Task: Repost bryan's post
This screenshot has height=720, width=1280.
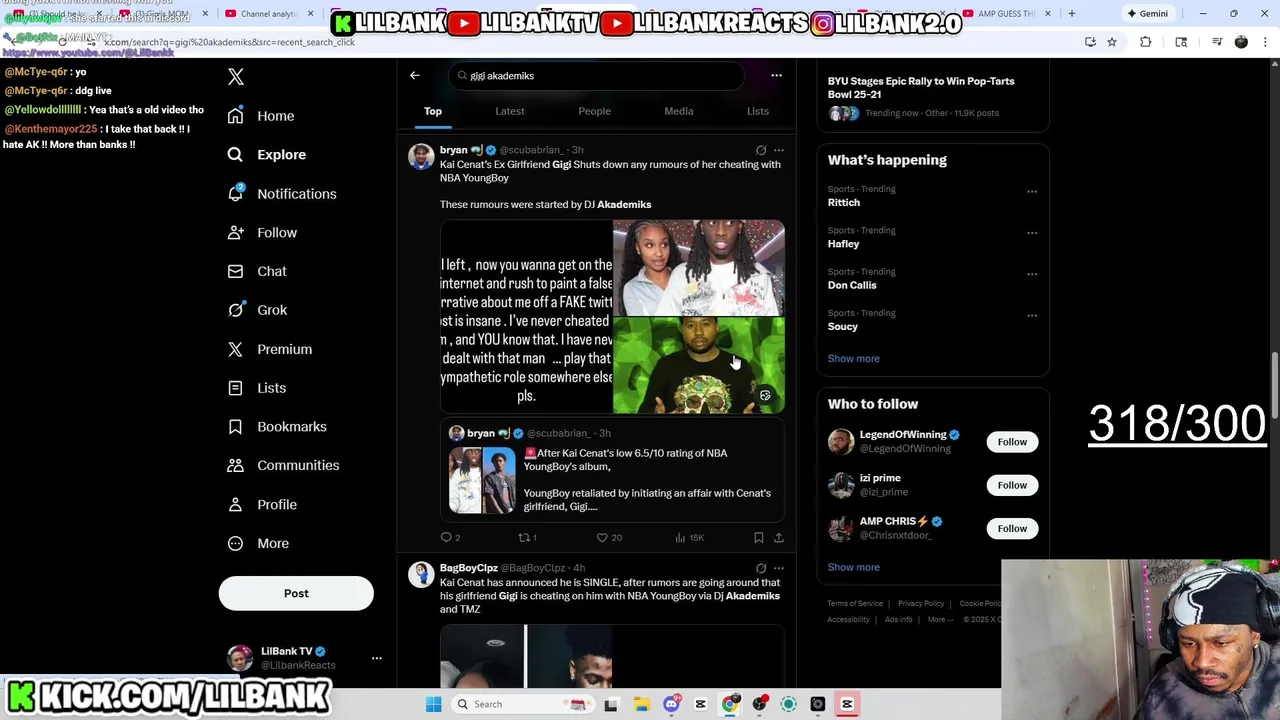Action: (x=527, y=537)
